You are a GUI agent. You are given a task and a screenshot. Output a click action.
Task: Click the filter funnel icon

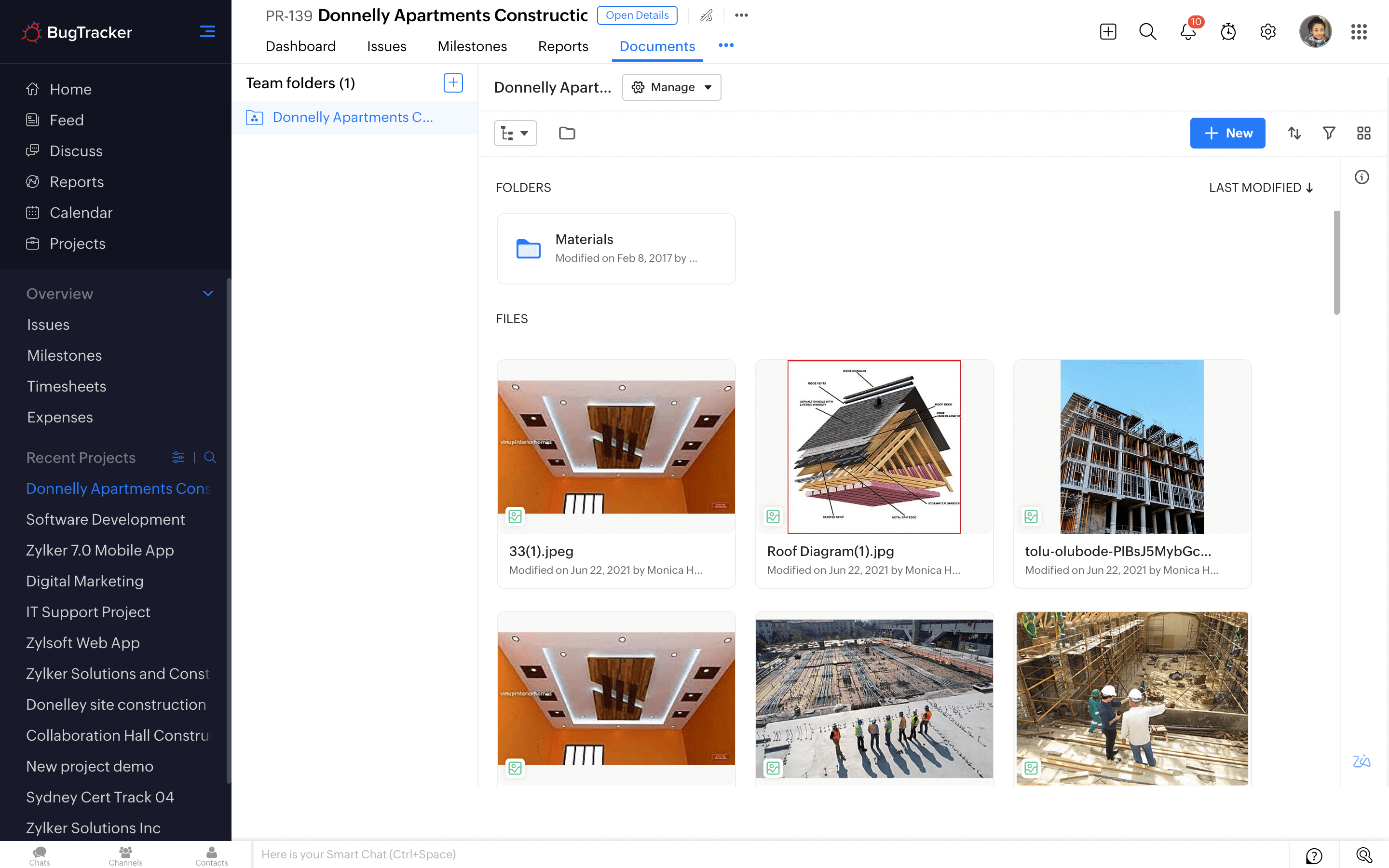pos(1329,133)
